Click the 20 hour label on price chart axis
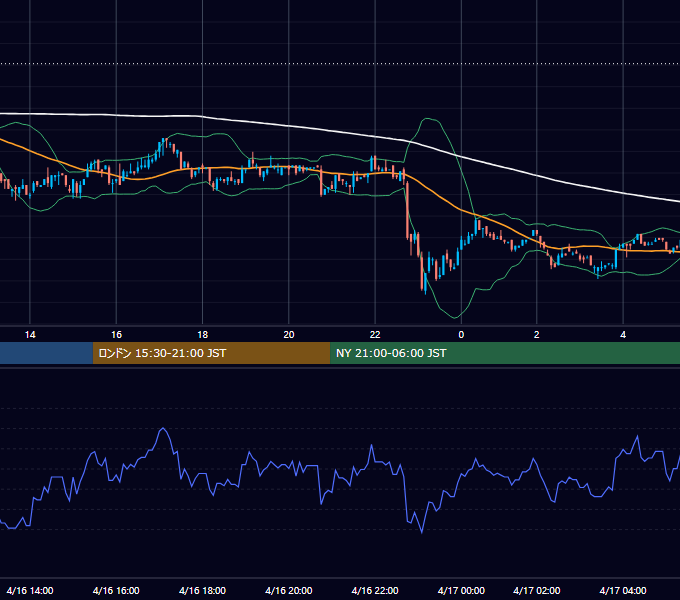The width and height of the screenshot is (680, 600). 289,335
